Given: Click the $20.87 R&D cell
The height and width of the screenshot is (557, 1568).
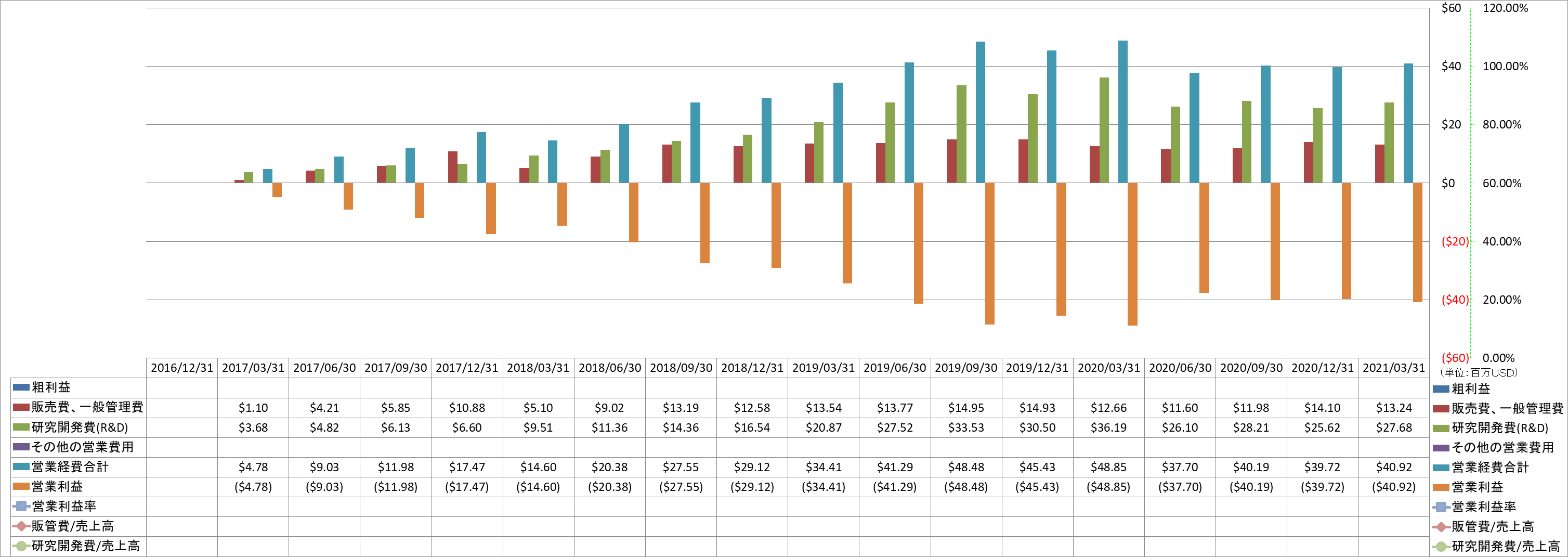Looking at the screenshot, I should click(824, 428).
